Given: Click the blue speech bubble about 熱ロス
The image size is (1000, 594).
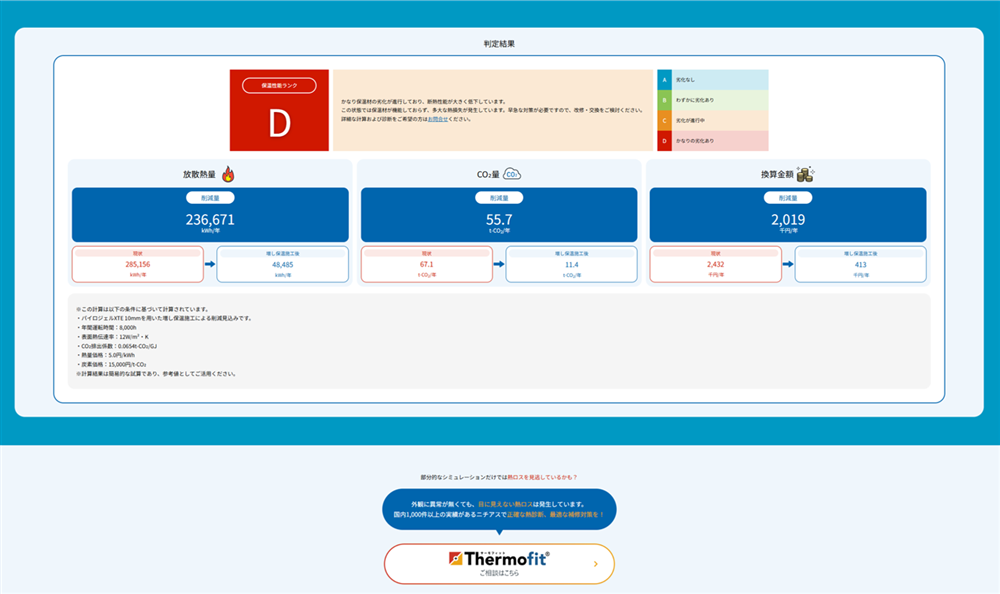Looking at the screenshot, I should [x=499, y=509].
